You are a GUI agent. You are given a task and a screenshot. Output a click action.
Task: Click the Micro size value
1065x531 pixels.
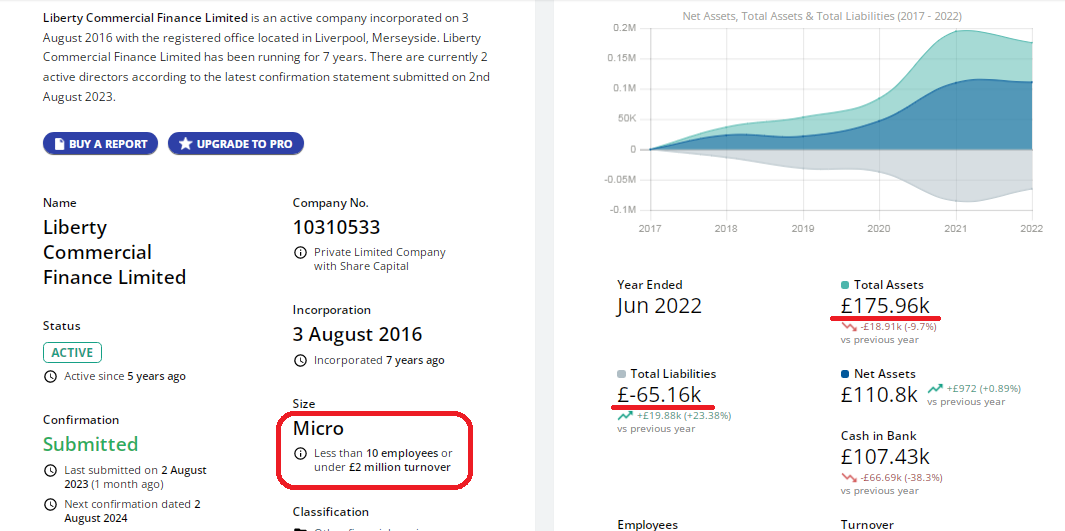pos(318,428)
